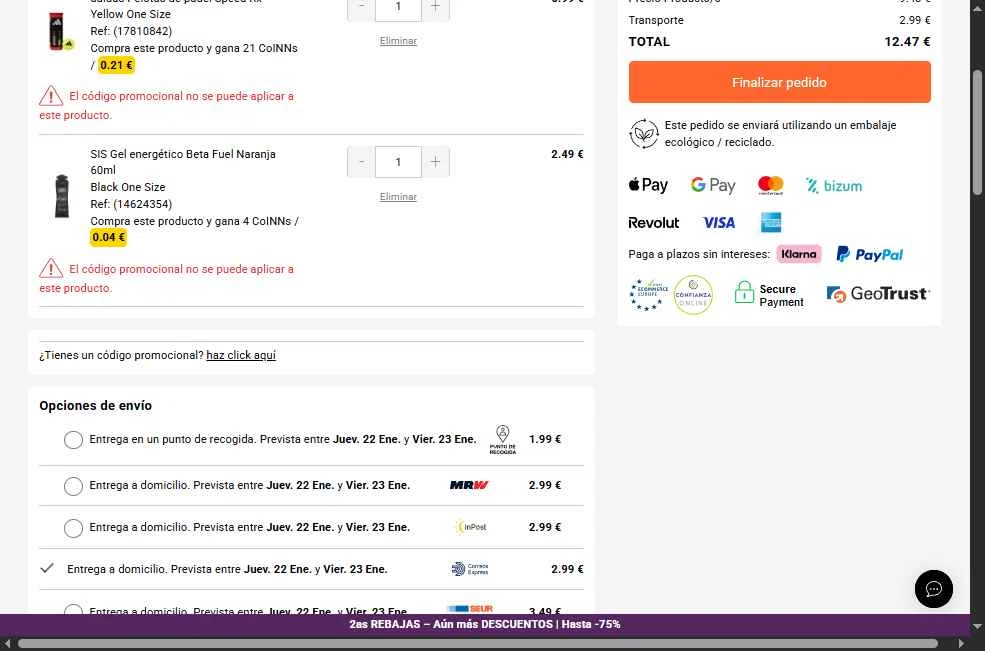Viewport: 985px width, 651px height.
Task: Open the padel balls product thumbnail
Action: pyautogui.click(x=60, y=31)
